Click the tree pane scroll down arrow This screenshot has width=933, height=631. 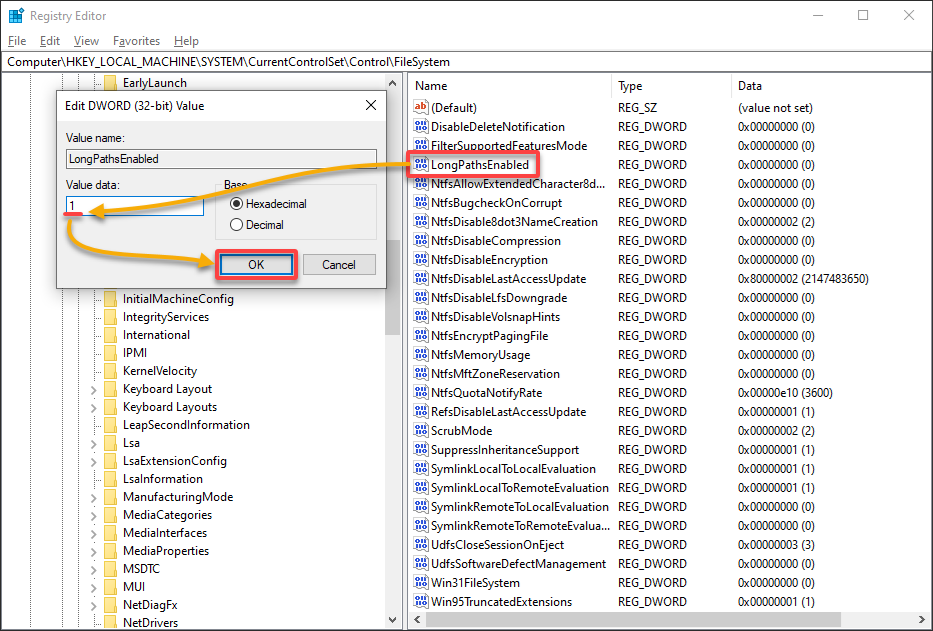click(x=393, y=620)
